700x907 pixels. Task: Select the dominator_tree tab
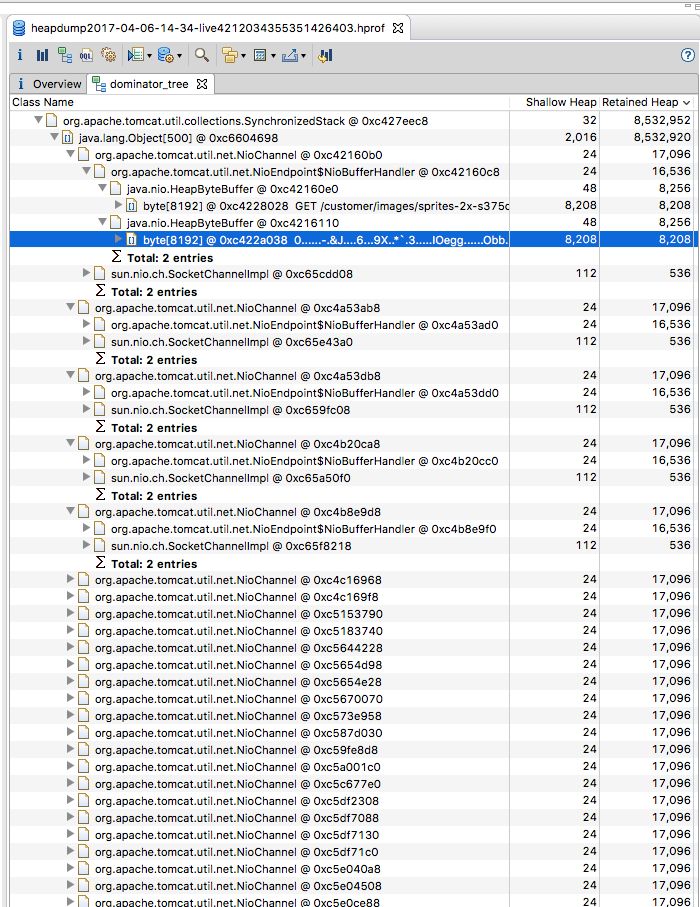coord(149,84)
